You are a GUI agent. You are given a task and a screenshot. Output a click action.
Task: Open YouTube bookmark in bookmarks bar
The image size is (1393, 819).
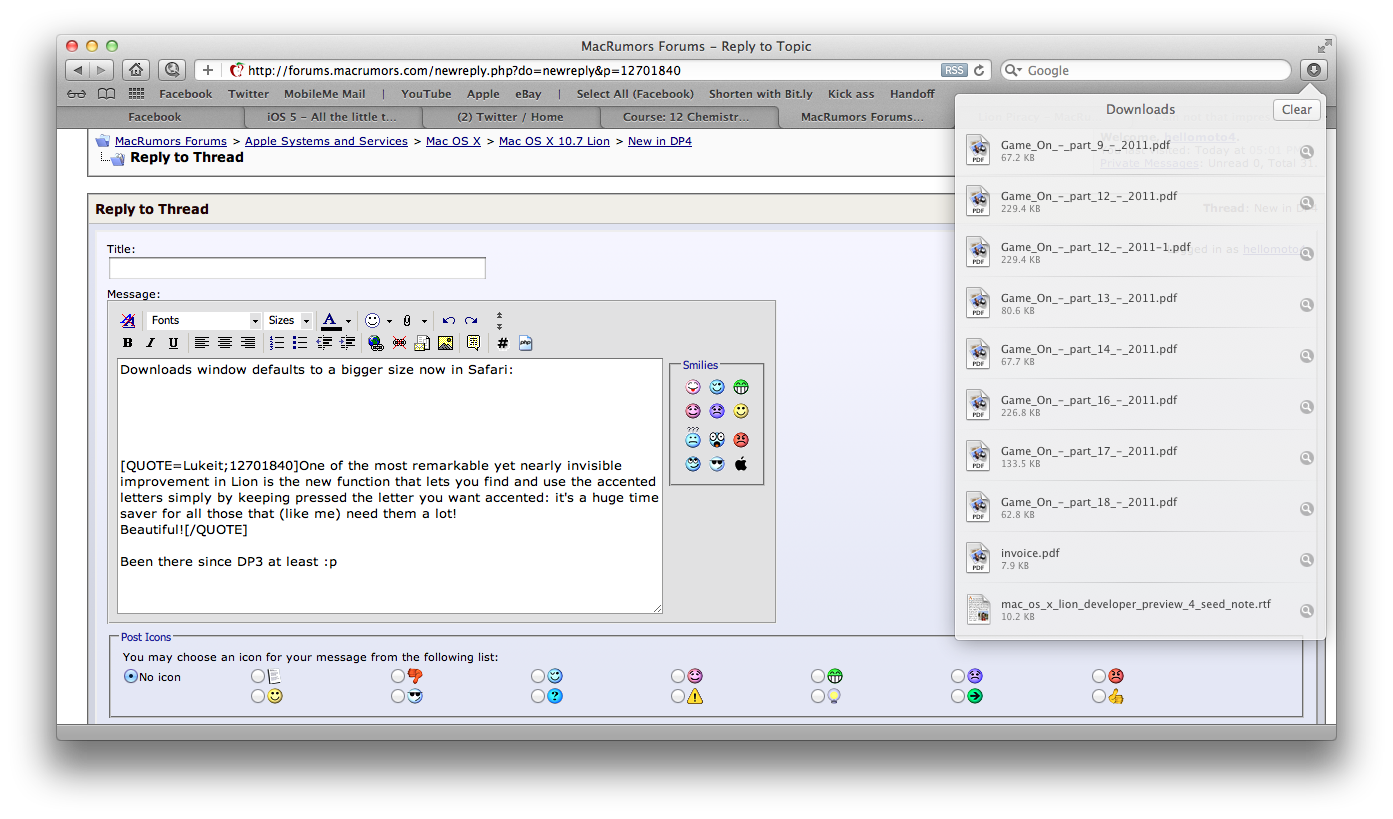[426, 94]
